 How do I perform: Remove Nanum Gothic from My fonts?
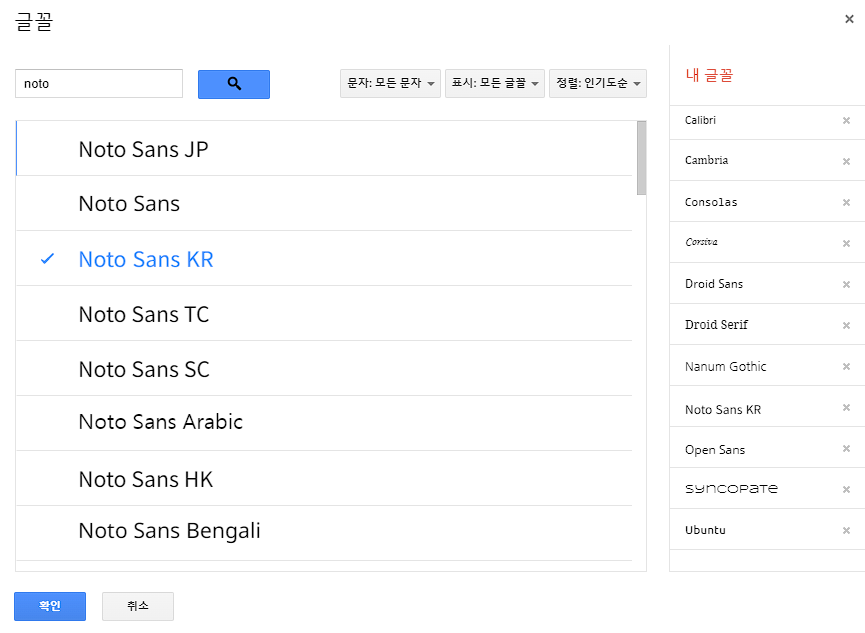pyautogui.click(x=846, y=366)
